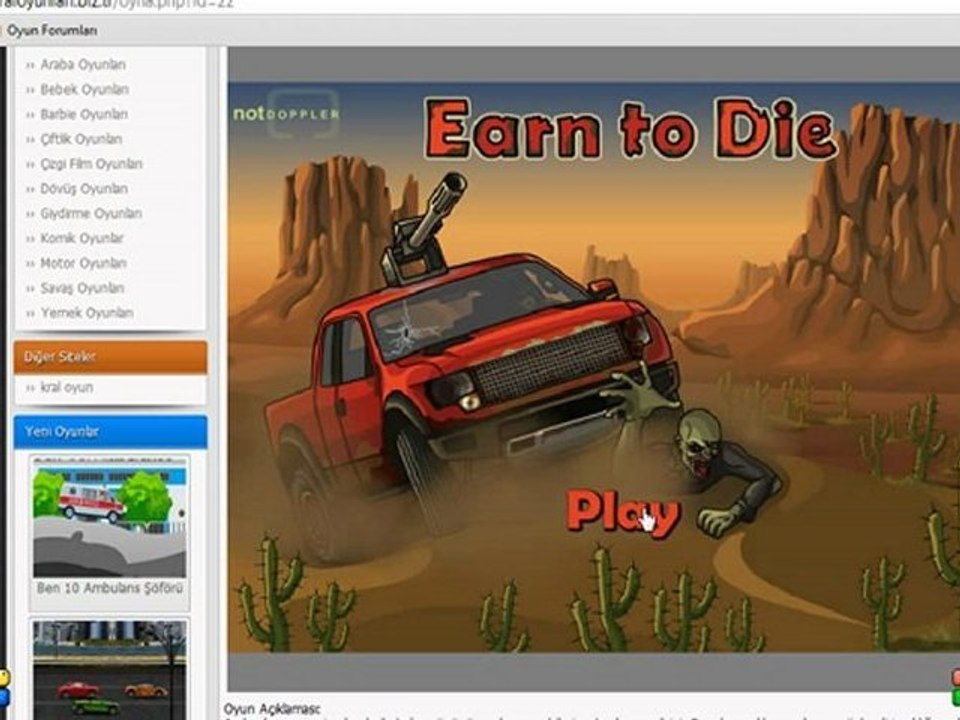Open the kral oyun link
Viewport: 960px width, 720px height.
pyautogui.click(x=67, y=388)
